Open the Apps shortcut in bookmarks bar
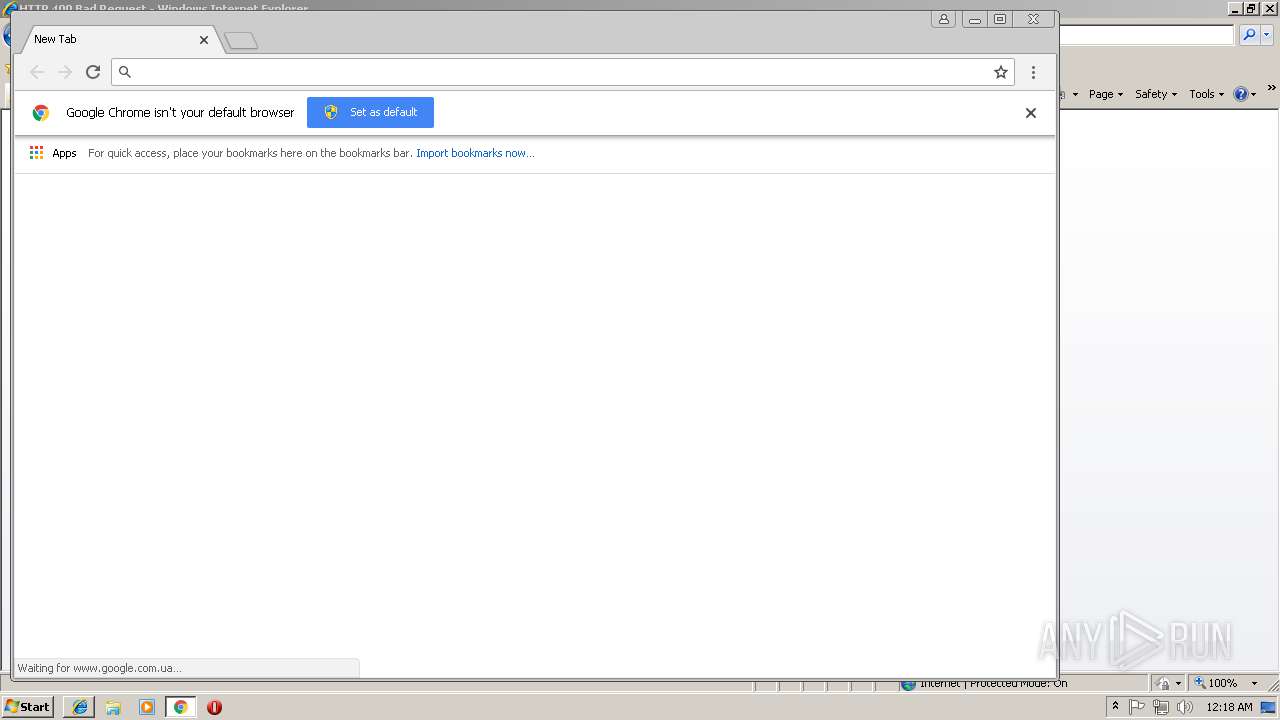The image size is (1280, 720). coord(53,153)
